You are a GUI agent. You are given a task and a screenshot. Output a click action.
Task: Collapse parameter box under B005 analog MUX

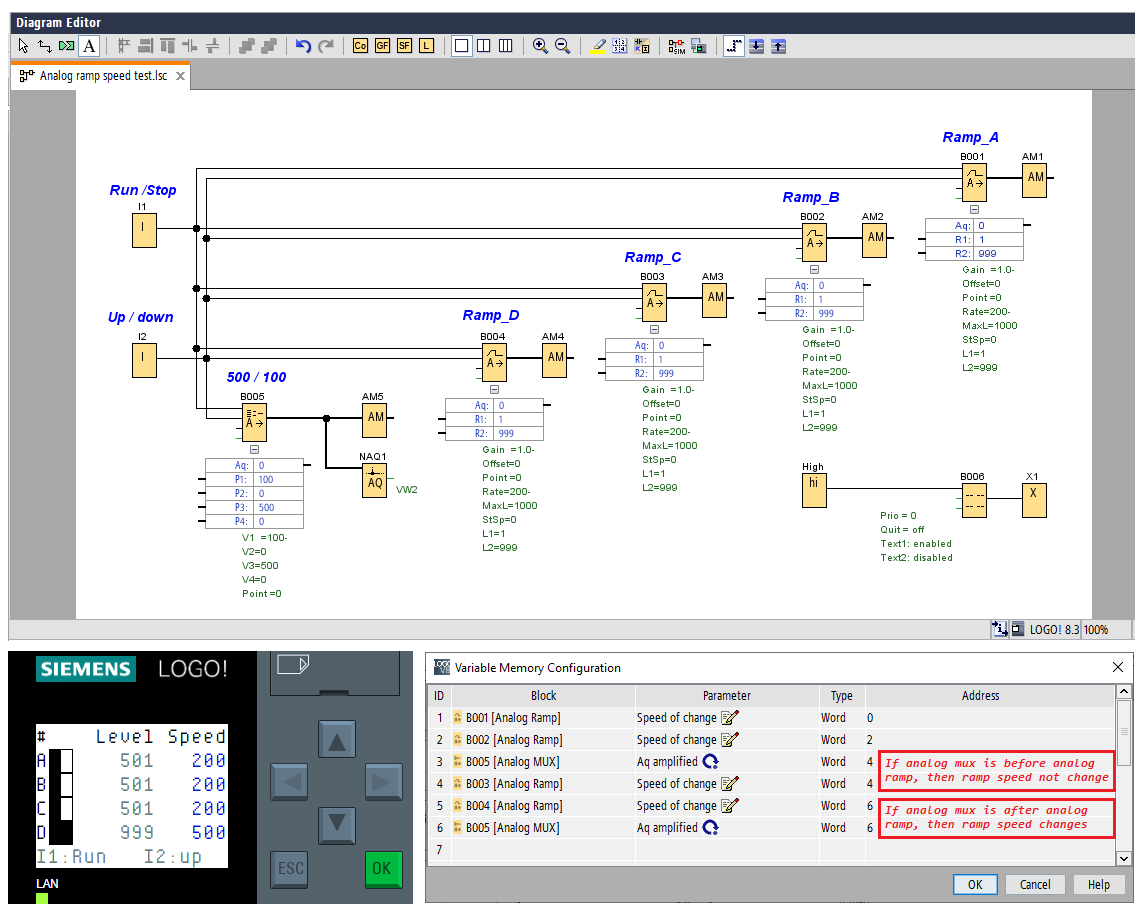pyautogui.click(x=253, y=449)
